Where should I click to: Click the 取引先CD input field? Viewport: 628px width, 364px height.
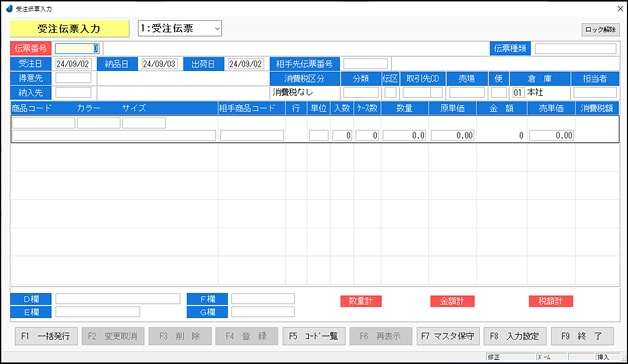pos(423,93)
